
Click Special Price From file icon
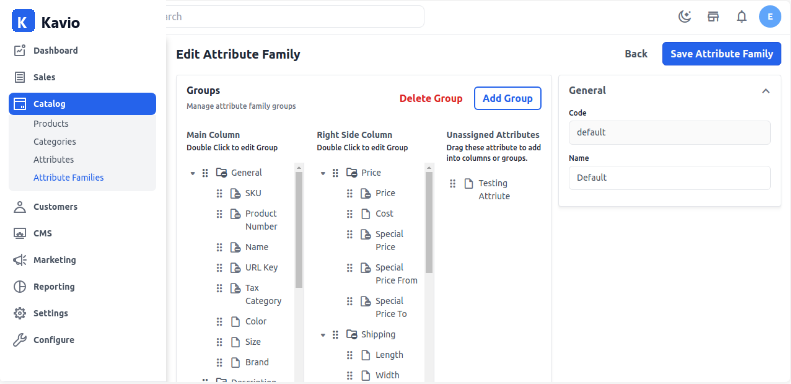365,268
